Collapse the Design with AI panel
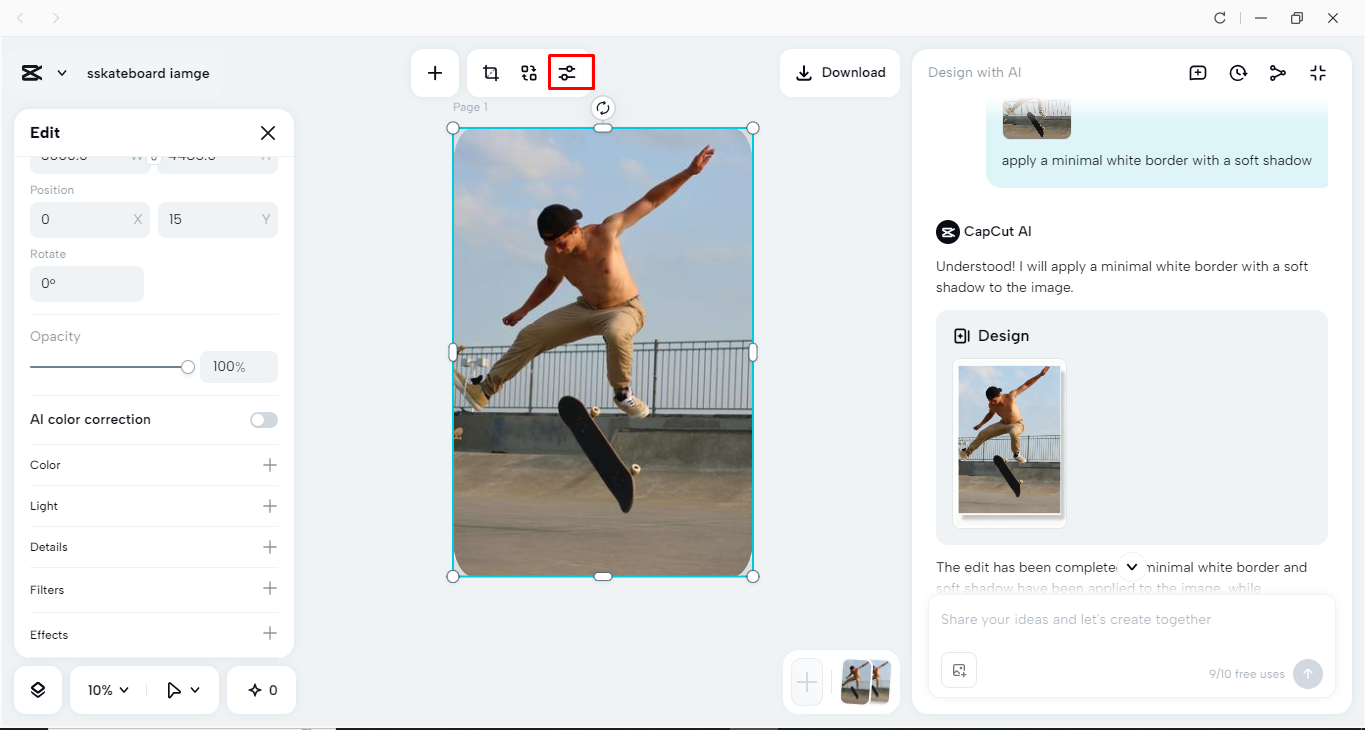This screenshot has width=1365, height=730. pos(1318,72)
